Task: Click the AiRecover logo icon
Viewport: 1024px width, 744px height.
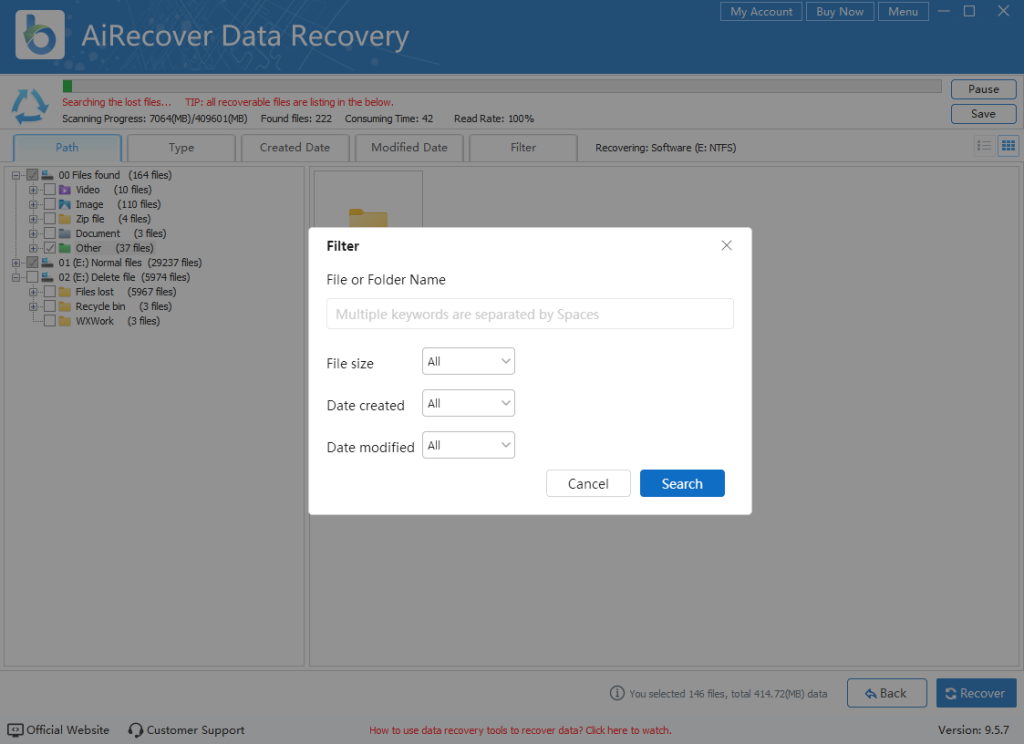Action: 38,34
